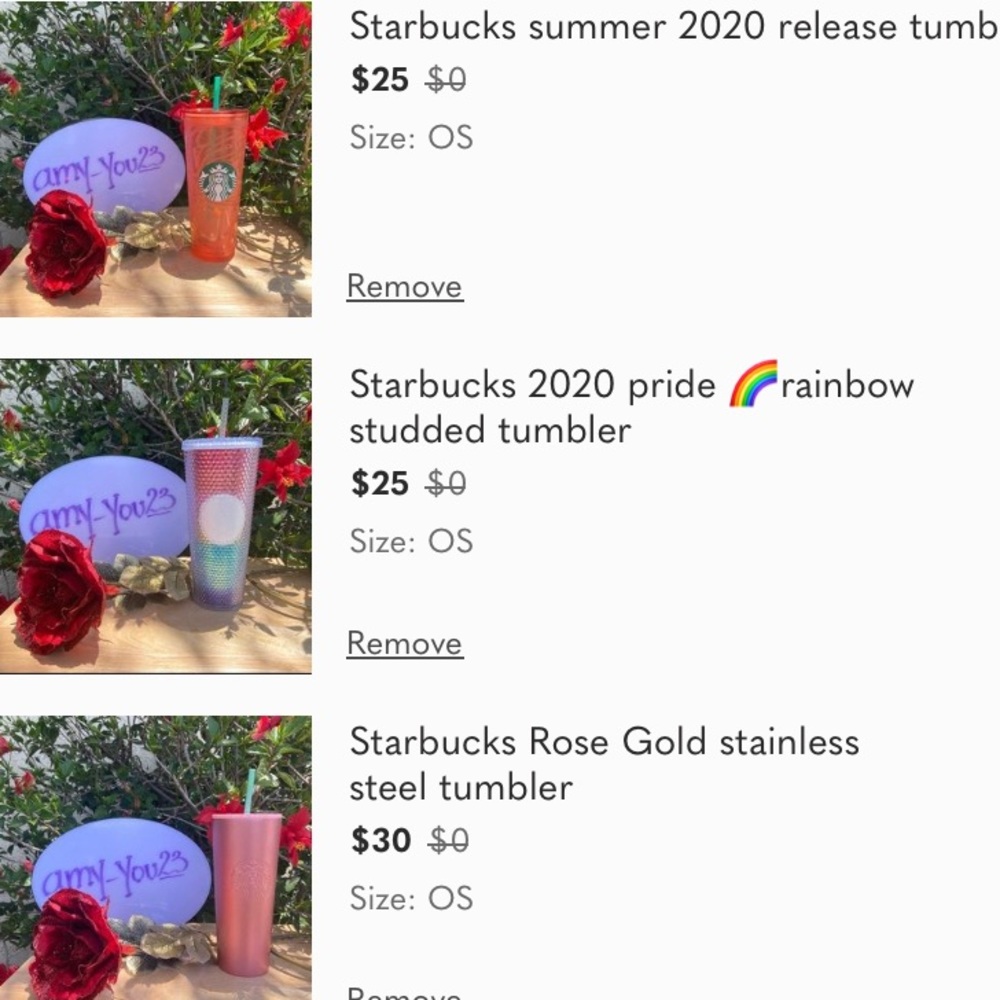
Task: Click the Rose Gold stainless steel title
Action: click(603, 764)
